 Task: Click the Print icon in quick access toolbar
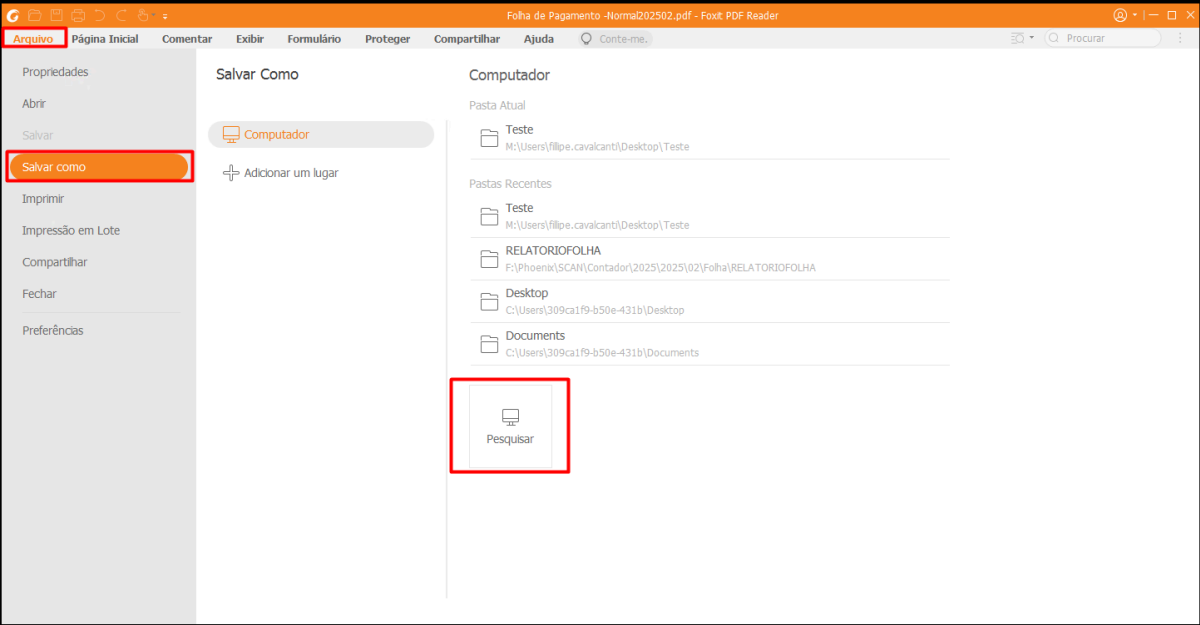pyautogui.click(x=78, y=15)
